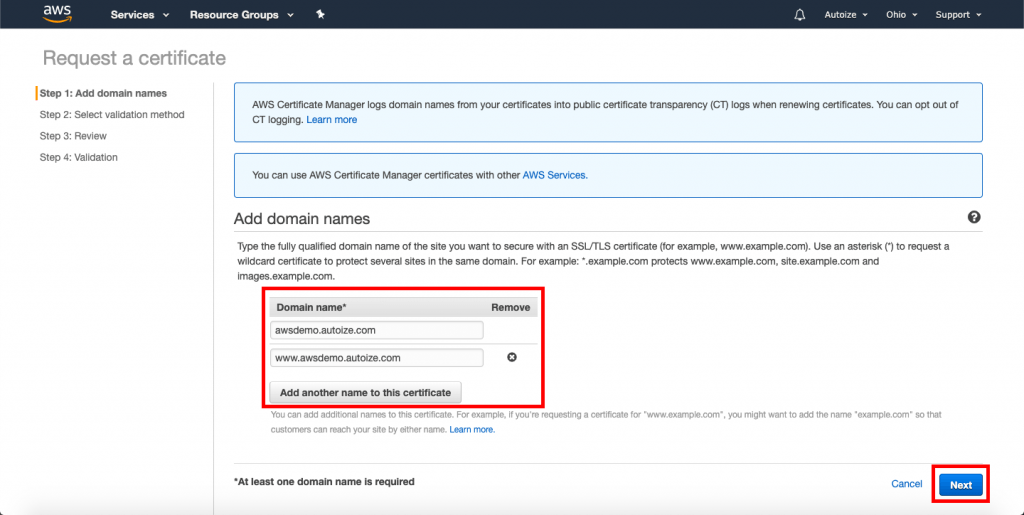1024x515 pixels.
Task: Open the AWS Services link
Action: 555,175
